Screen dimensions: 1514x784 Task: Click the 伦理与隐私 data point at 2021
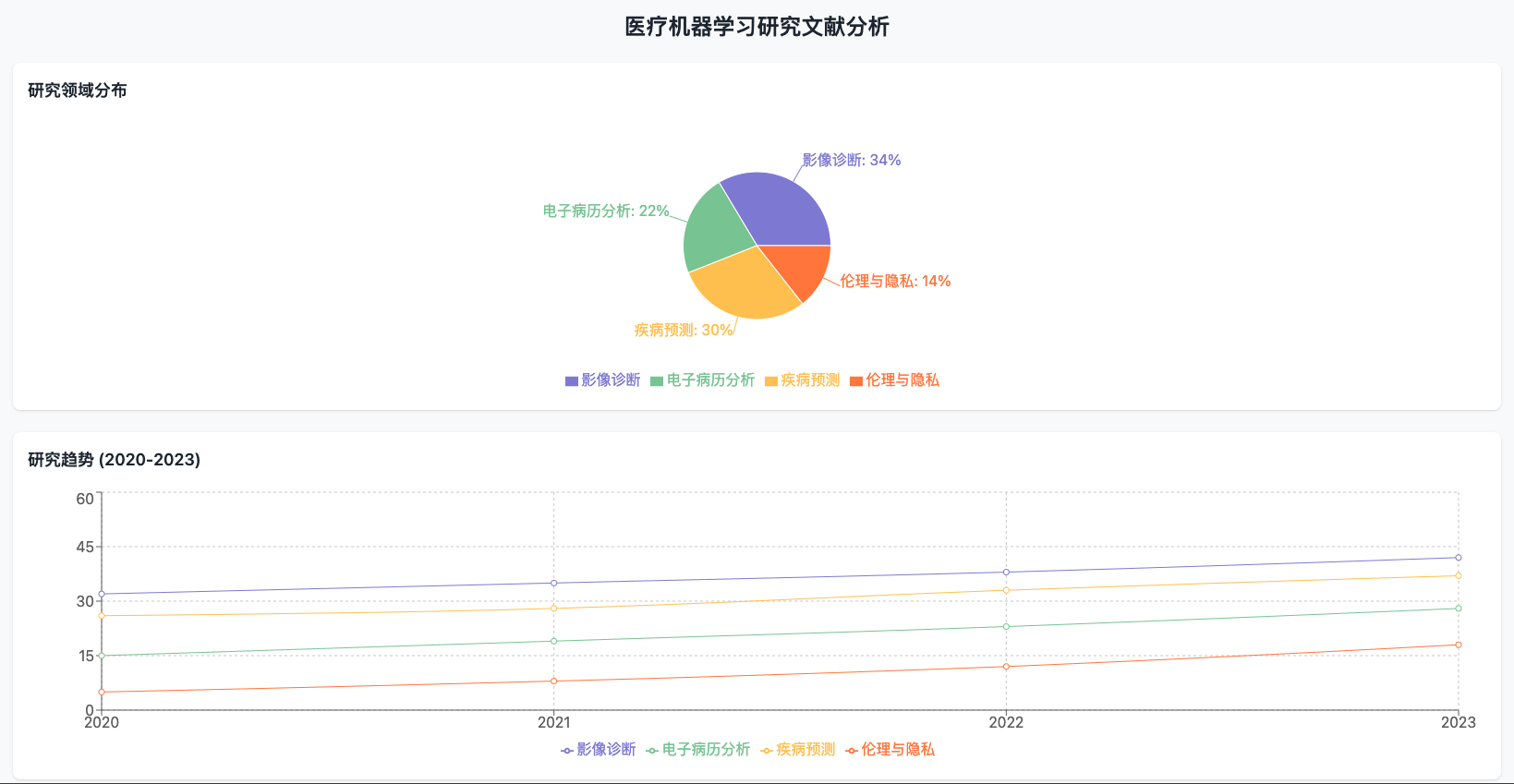[x=554, y=681]
